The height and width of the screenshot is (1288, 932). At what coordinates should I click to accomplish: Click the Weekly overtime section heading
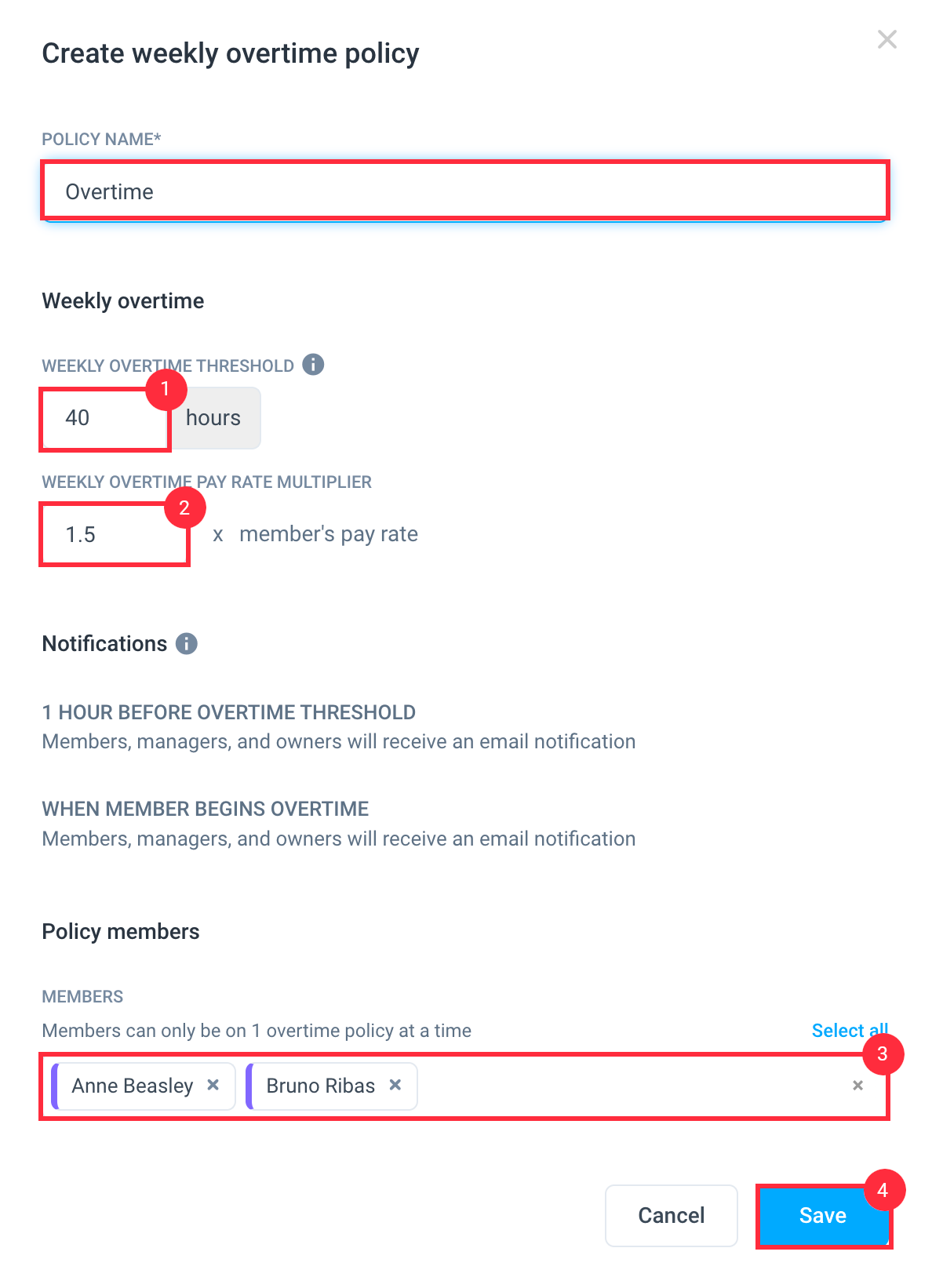123,301
